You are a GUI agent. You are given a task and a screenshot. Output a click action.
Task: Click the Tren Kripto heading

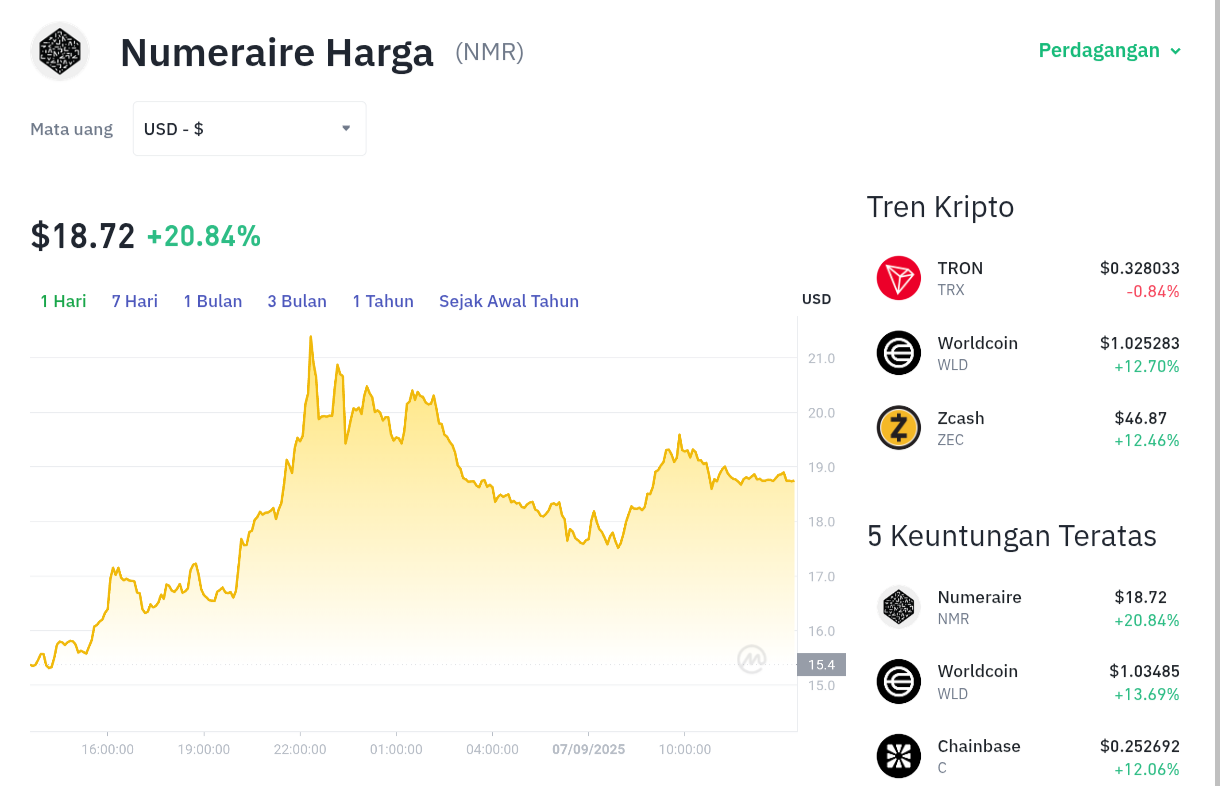(x=940, y=207)
